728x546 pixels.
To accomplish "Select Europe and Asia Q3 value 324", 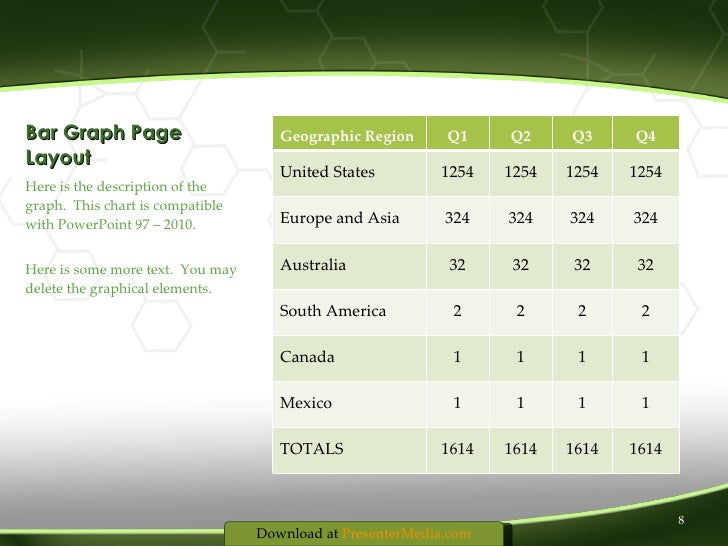I will pos(582,220).
